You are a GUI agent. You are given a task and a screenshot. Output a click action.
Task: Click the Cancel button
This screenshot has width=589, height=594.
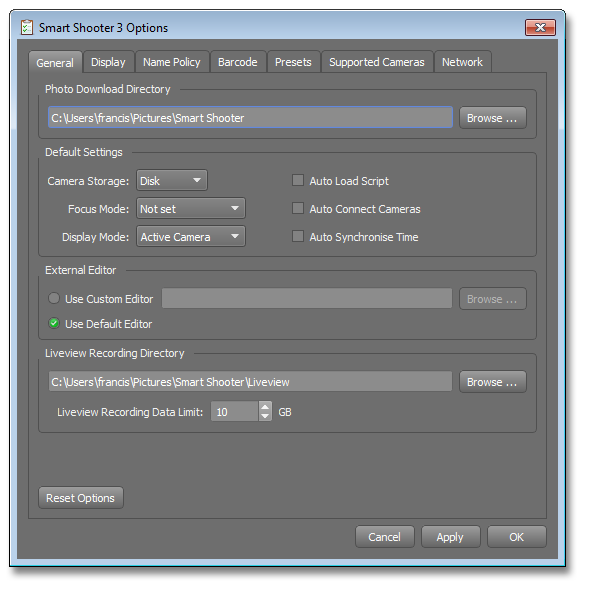point(385,537)
